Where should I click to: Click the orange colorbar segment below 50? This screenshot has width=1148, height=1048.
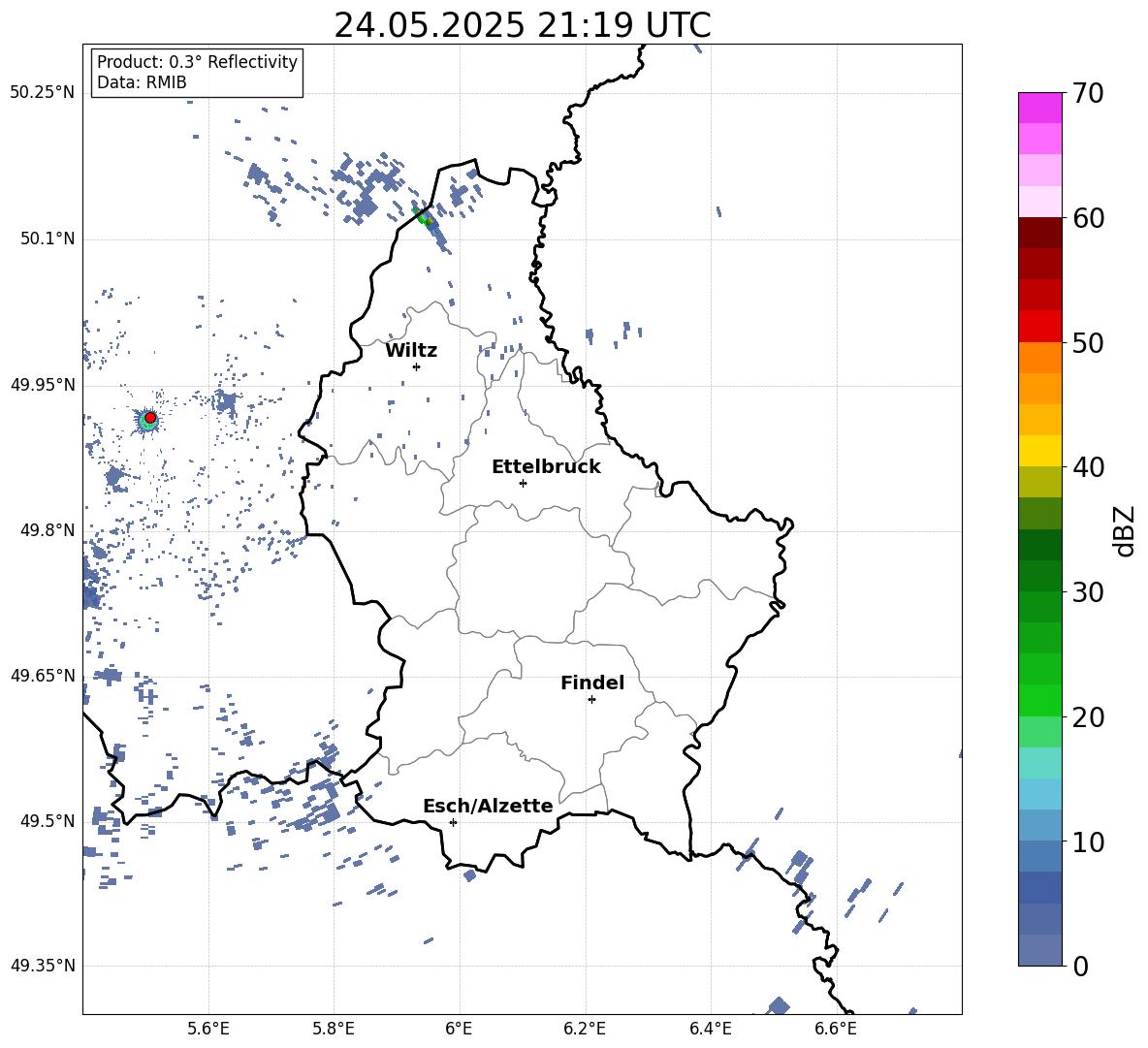tap(1039, 357)
